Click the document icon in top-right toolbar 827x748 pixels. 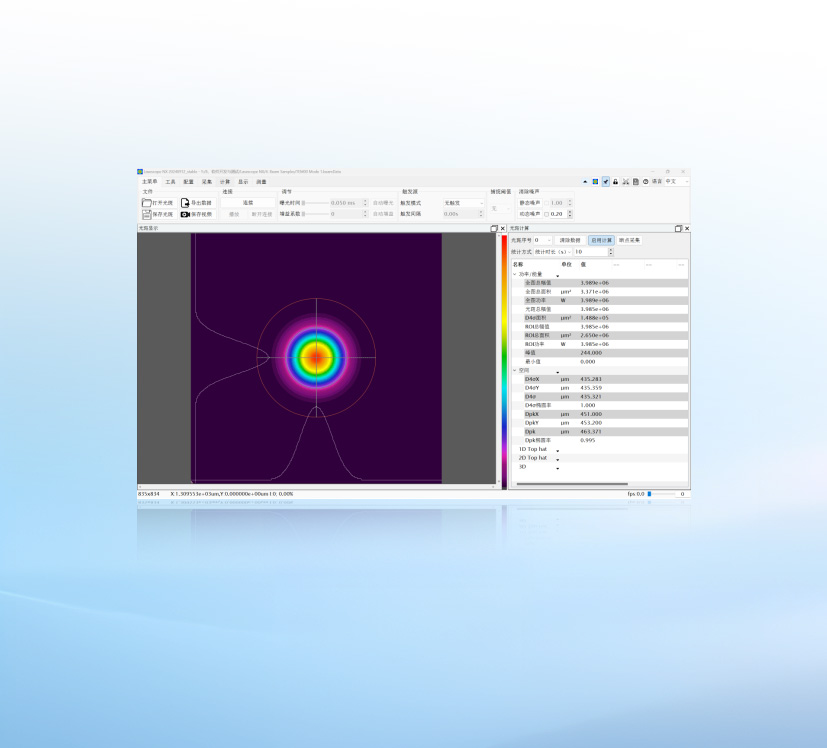(x=636, y=181)
